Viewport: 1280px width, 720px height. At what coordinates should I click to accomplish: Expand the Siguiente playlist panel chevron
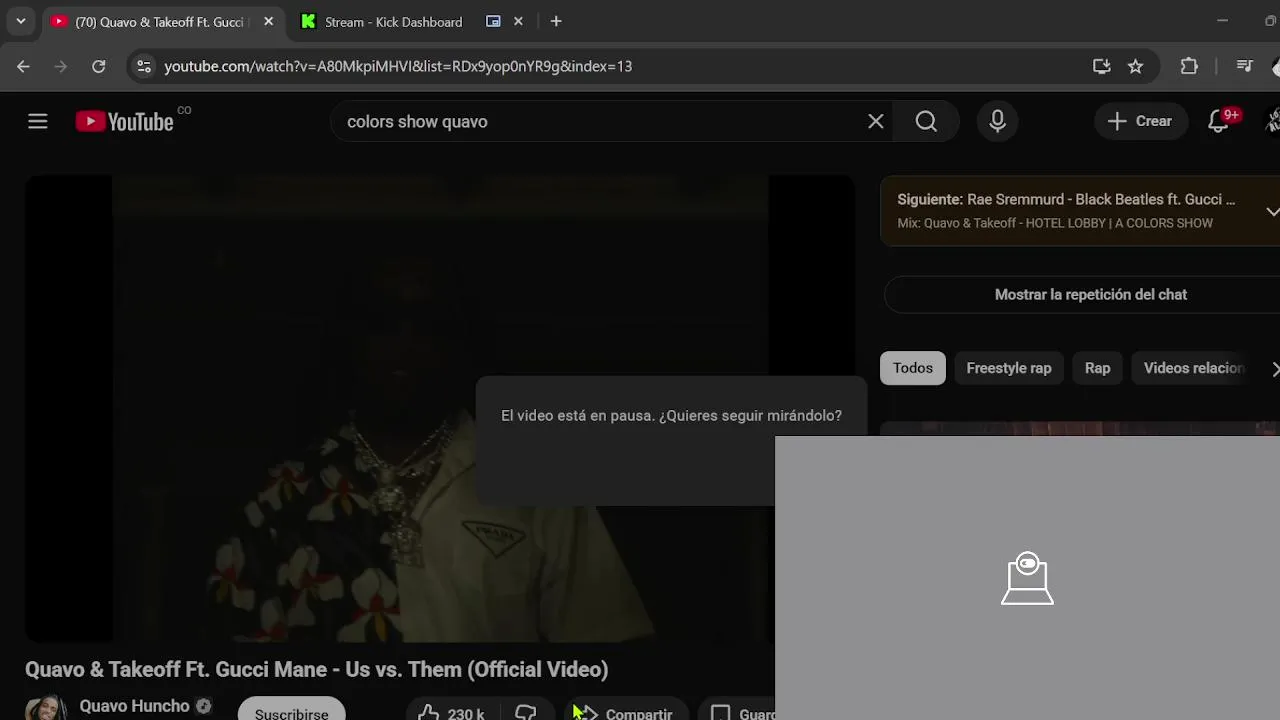pos(1272,211)
